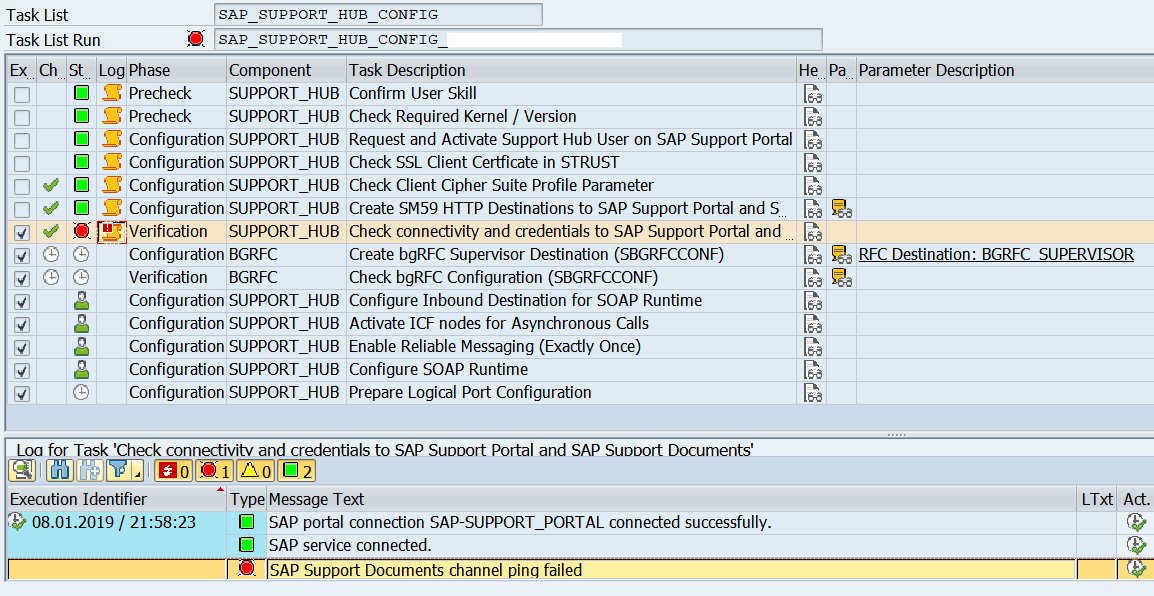Image resolution: width=1154 pixels, height=596 pixels.
Task: Select 'SAP Support Documents channel ping failed' message
Action: point(425,570)
